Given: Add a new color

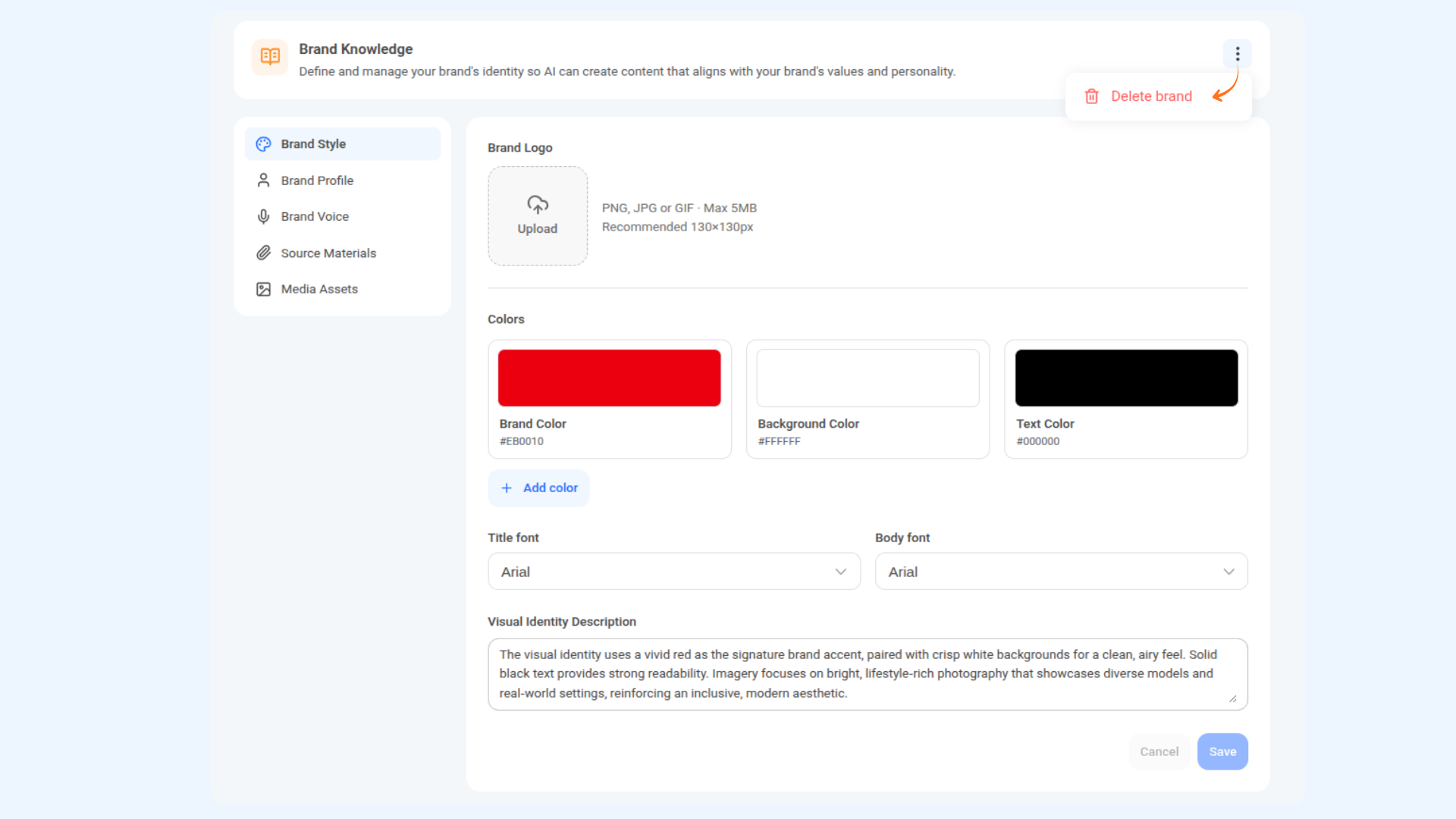Looking at the screenshot, I should pos(538,488).
